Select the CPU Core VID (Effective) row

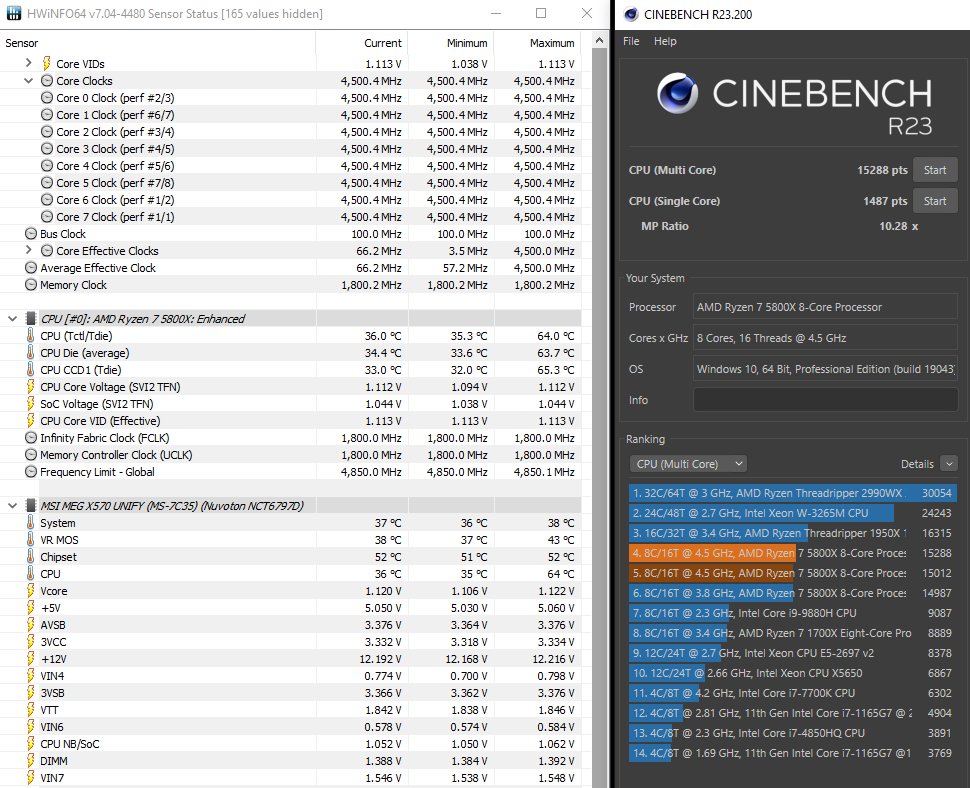pyautogui.click(x=291, y=421)
